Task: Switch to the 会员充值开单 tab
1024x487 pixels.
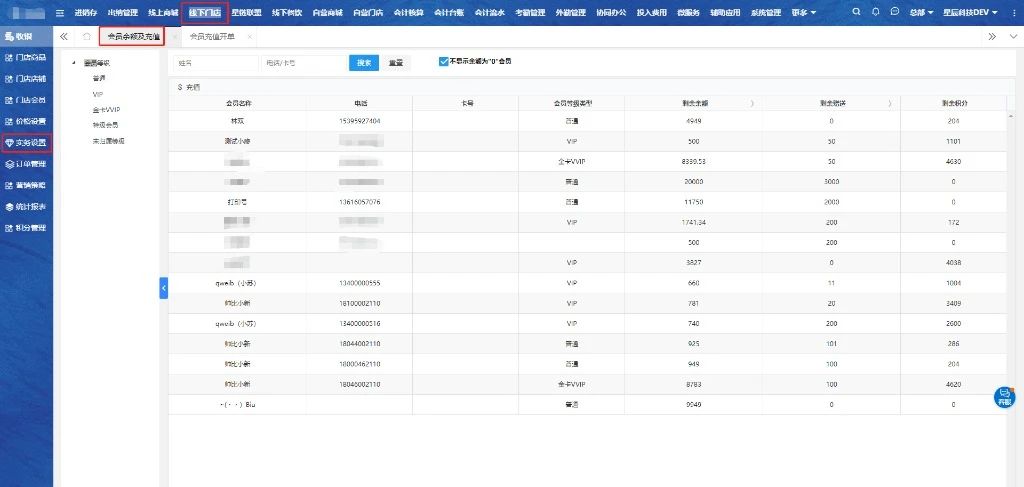Action: 212,36
